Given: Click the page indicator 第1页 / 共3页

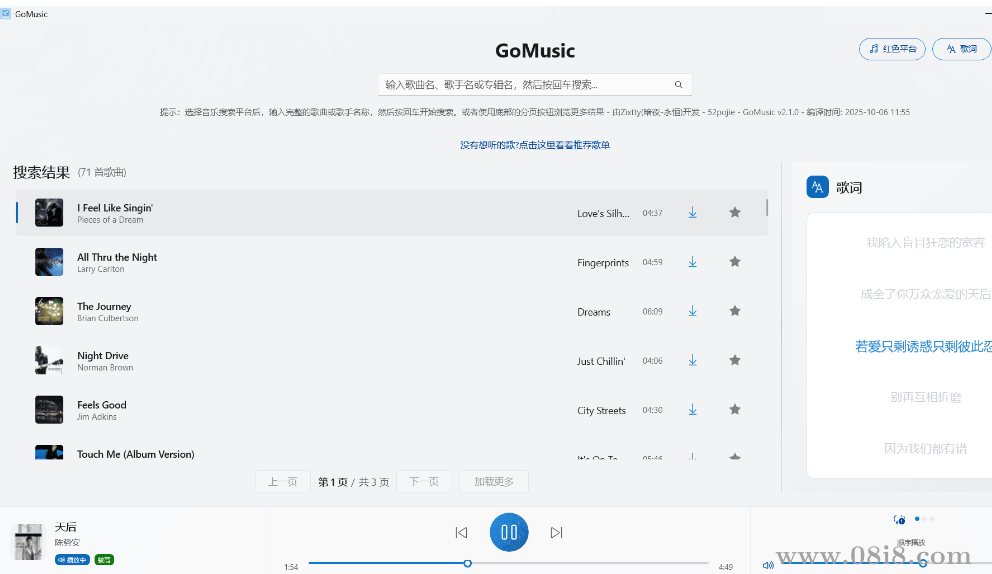Looking at the screenshot, I should (353, 482).
